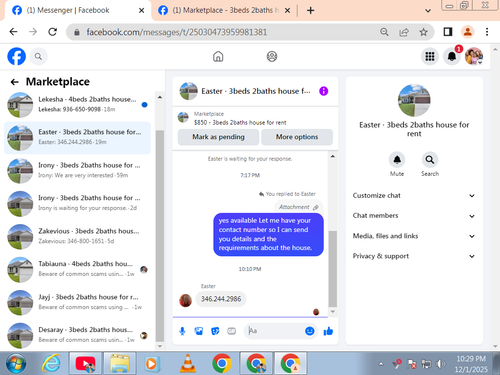Open notifications bell with red badge
The height and width of the screenshot is (375, 500).
pyautogui.click(x=452, y=56)
